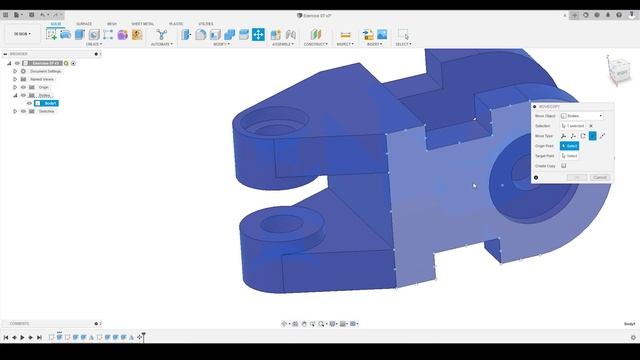Switch to the Utilities tab
640x360 pixels.
[x=206, y=24]
